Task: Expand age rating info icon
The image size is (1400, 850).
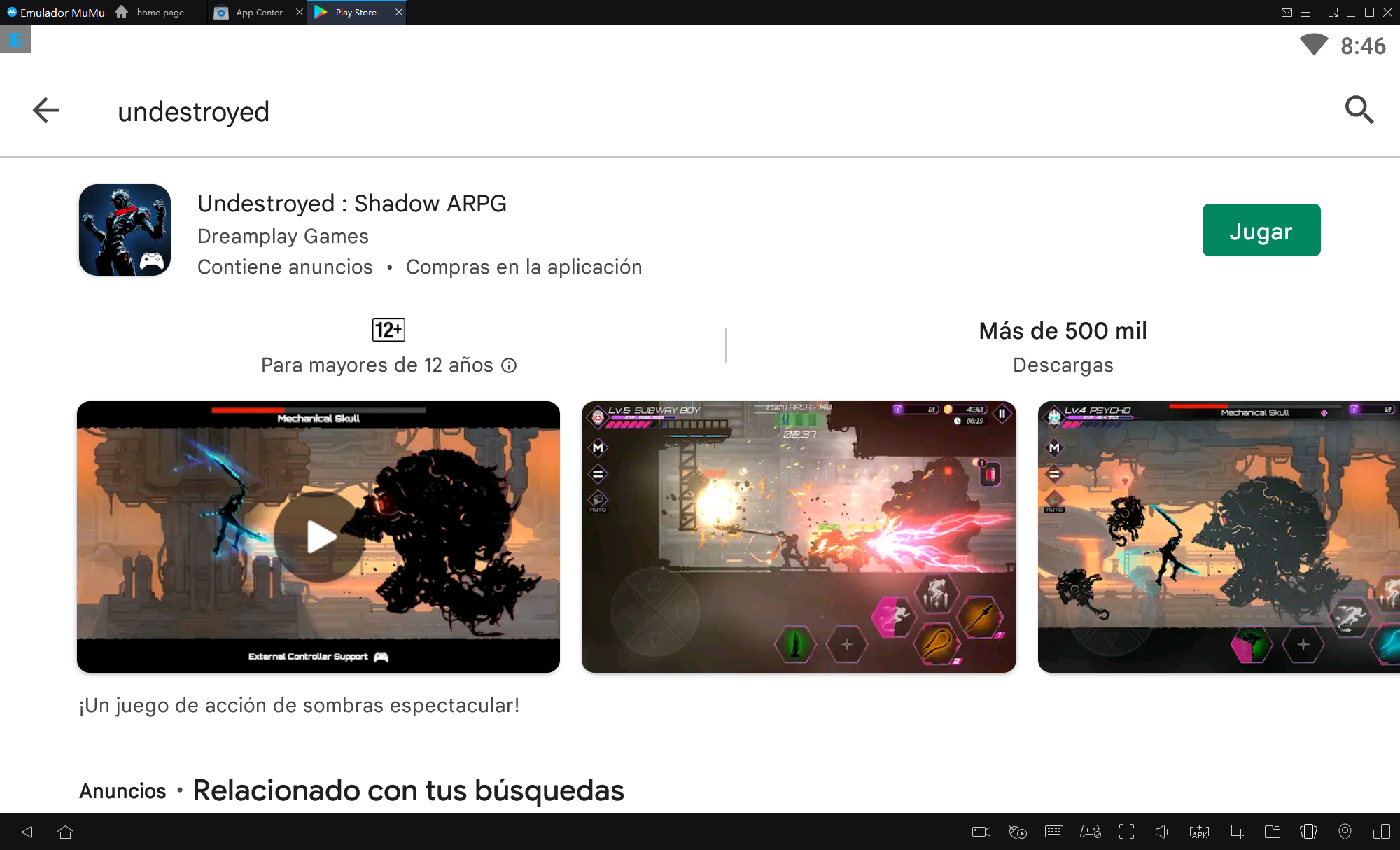Action: click(x=510, y=365)
